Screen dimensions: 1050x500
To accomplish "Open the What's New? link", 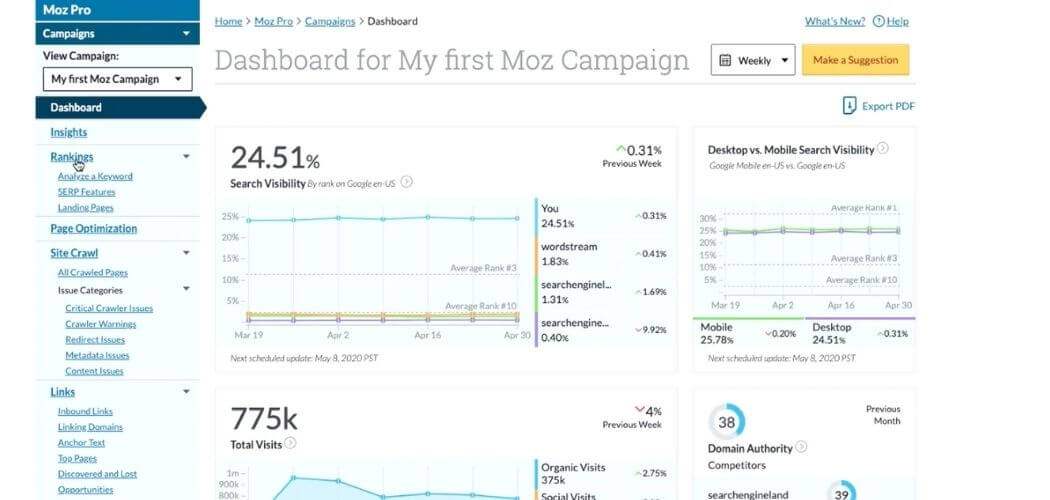I will (x=835, y=21).
